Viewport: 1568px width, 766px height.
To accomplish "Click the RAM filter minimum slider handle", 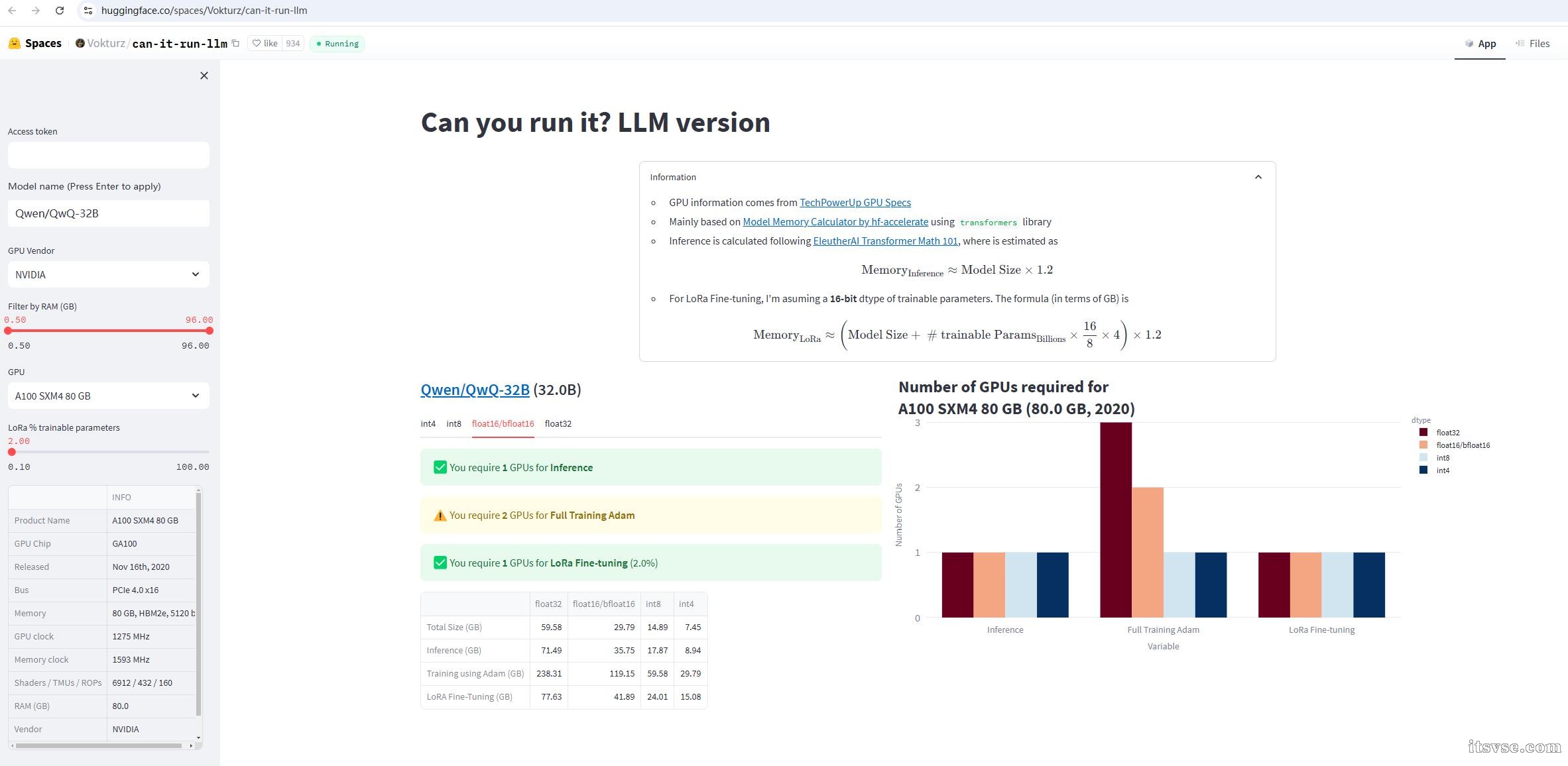I will [8, 330].
